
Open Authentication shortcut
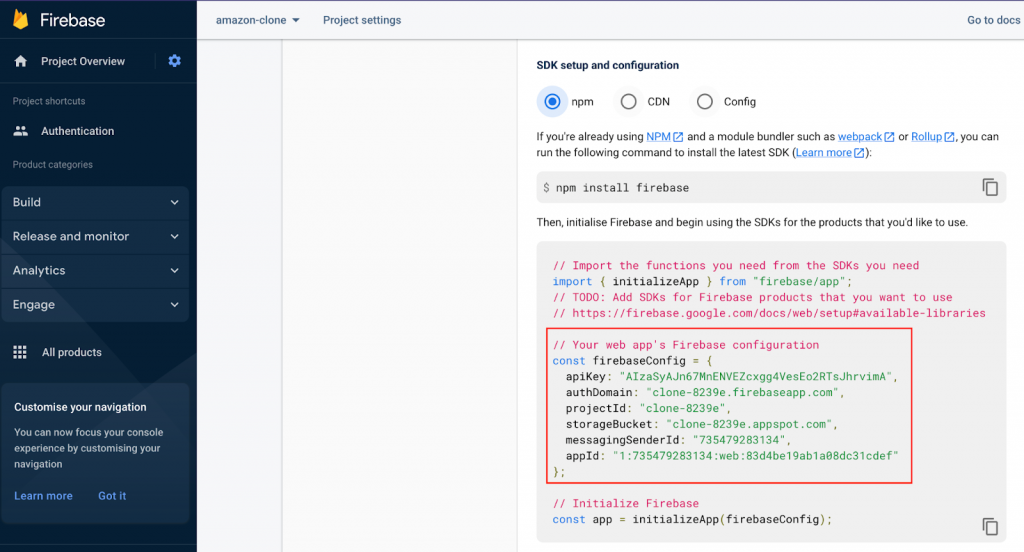[78, 131]
